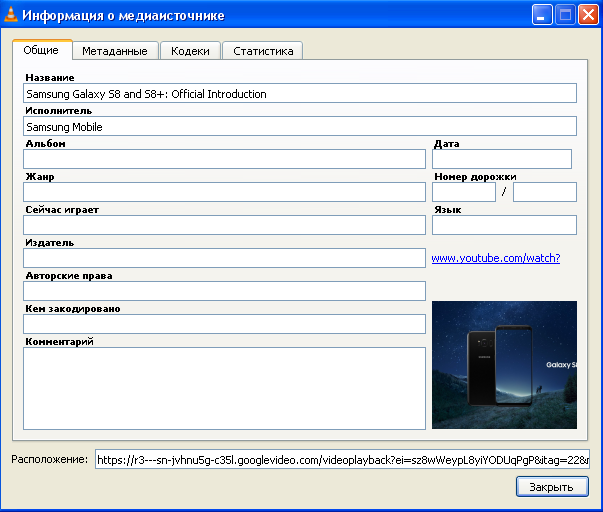Open the www.youtube.com/watch? link

point(495,258)
